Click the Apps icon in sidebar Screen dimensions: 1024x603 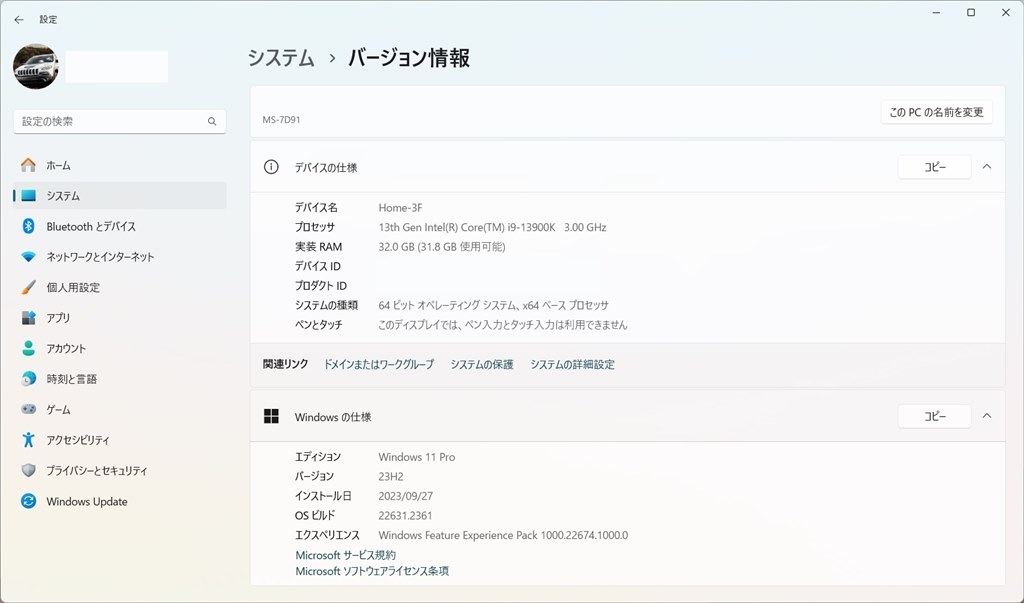click(28, 318)
